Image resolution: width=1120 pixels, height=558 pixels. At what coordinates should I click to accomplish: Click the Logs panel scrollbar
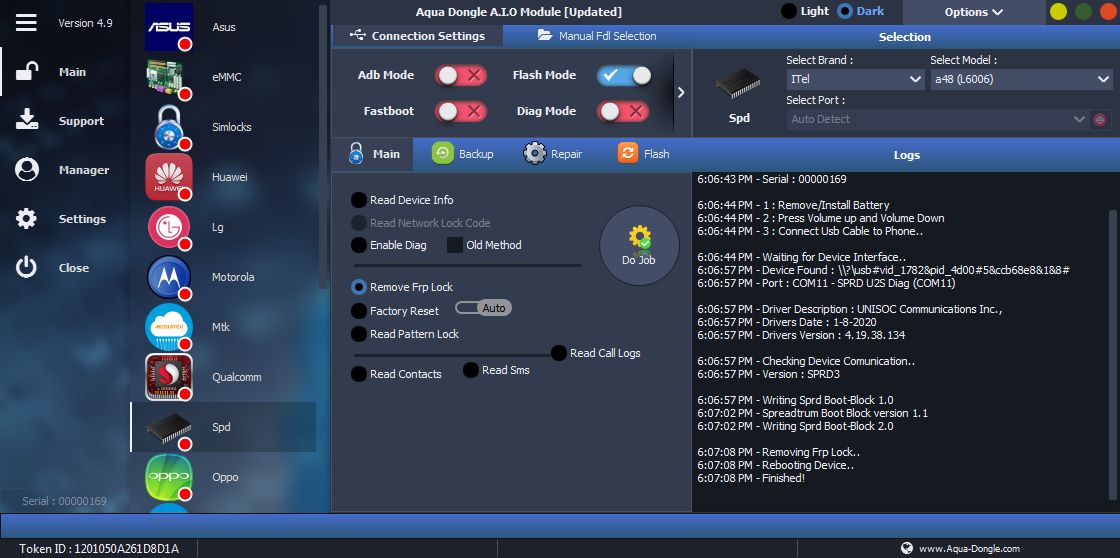click(1114, 354)
